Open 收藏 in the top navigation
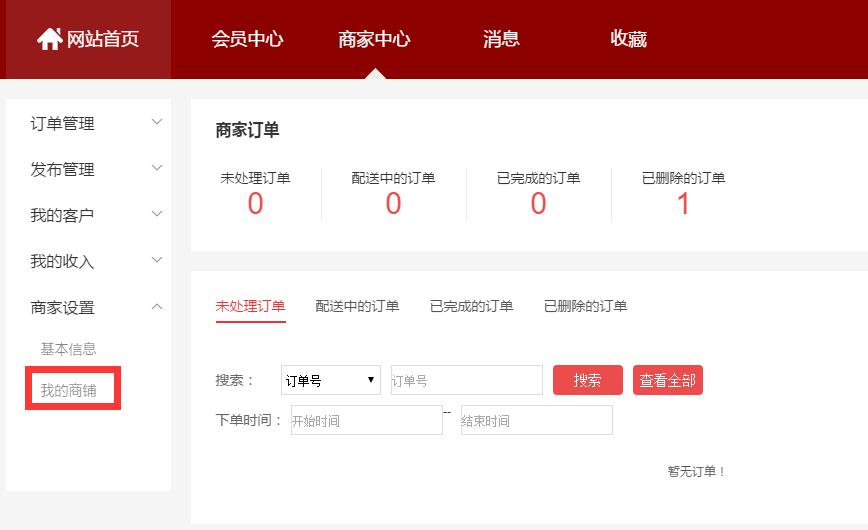This screenshot has width=868, height=530. point(629,39)
